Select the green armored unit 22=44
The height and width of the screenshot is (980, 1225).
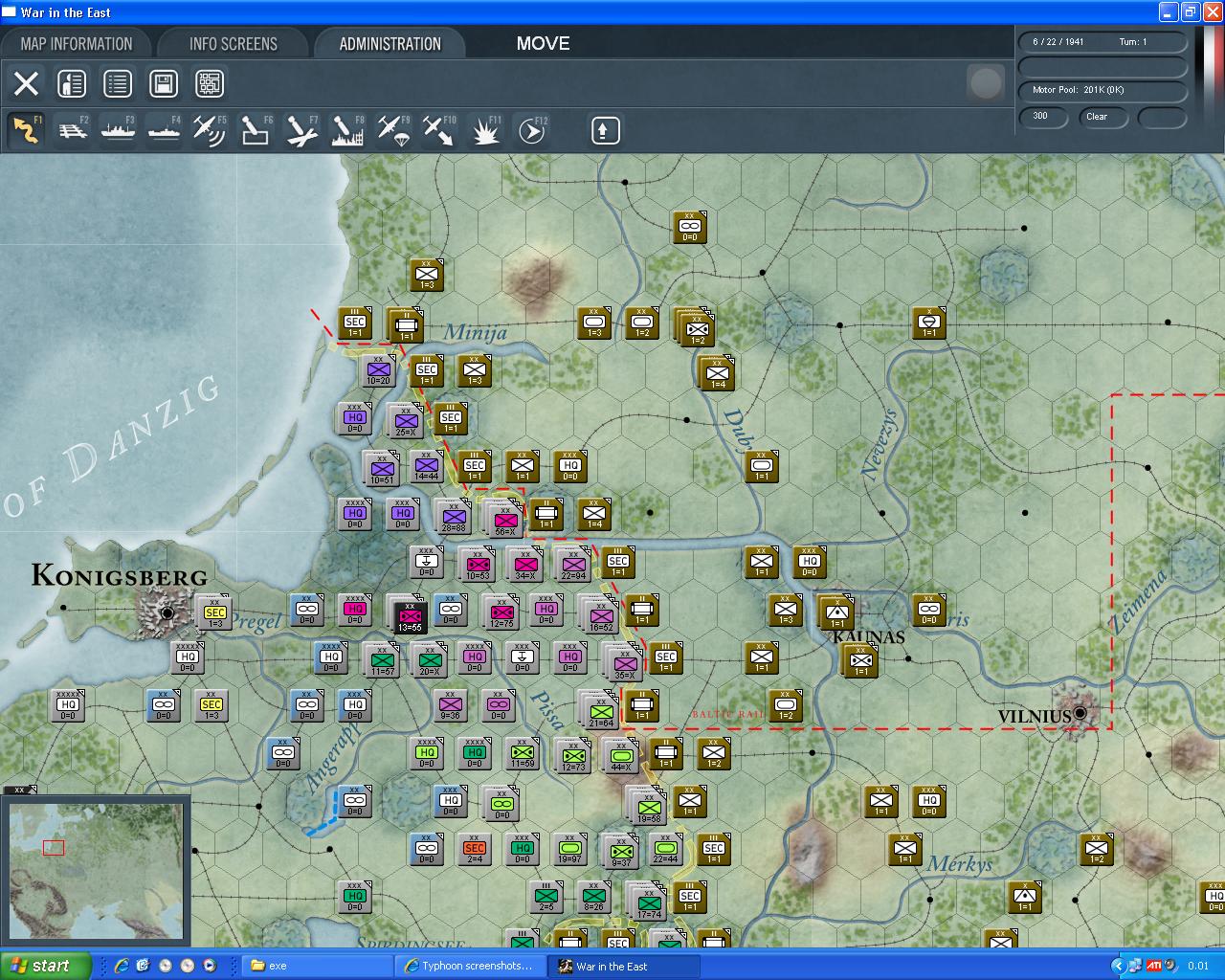pyautogui.click(x=665, y=849)
